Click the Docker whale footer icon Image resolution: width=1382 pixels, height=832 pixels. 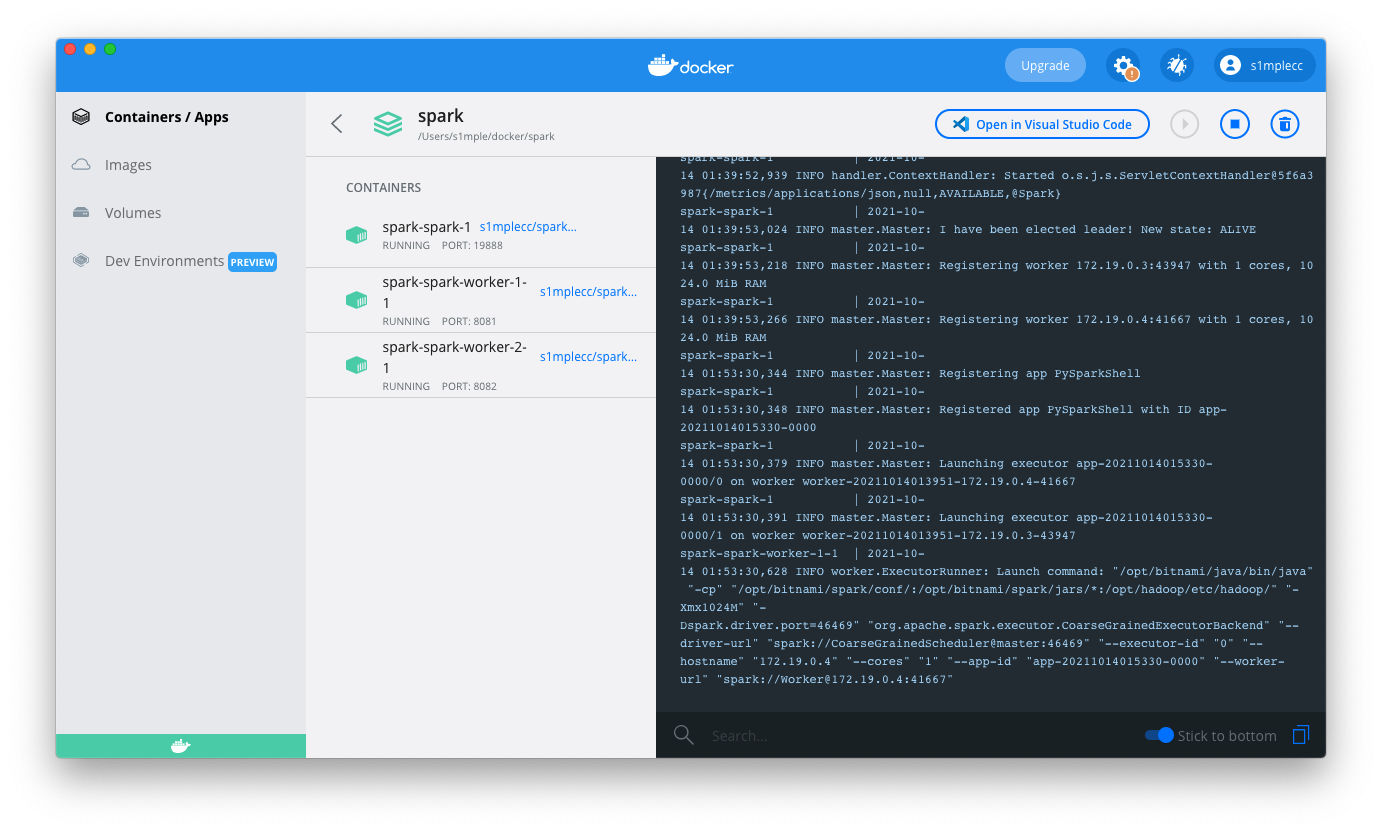point(180,745)
